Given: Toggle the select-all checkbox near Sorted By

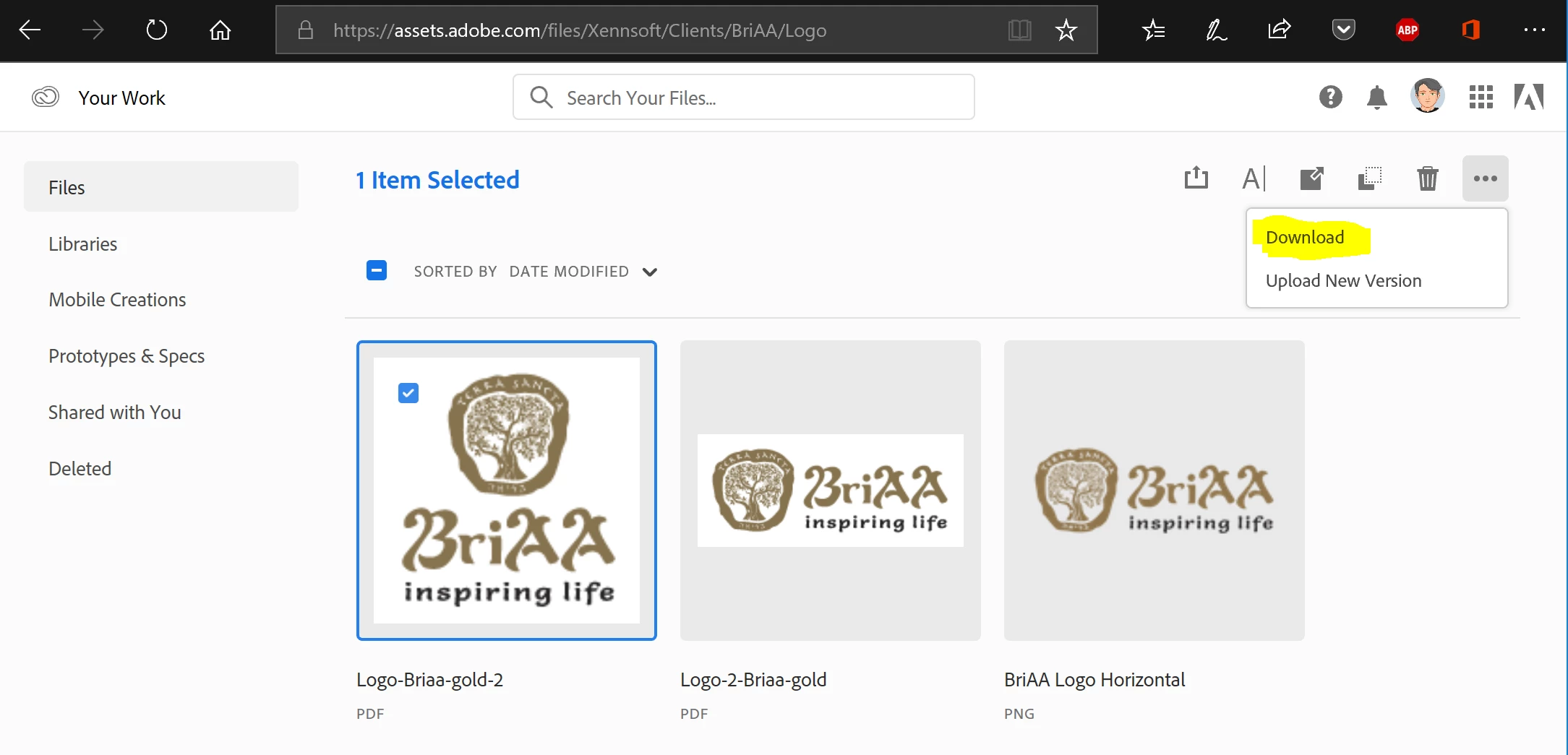Looking at the screenshot, I should 377,270.
